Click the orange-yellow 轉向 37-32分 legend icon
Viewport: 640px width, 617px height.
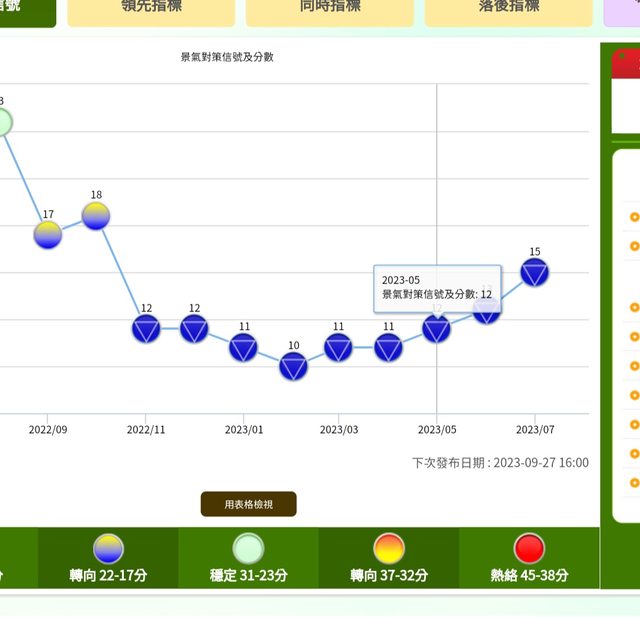388,548
